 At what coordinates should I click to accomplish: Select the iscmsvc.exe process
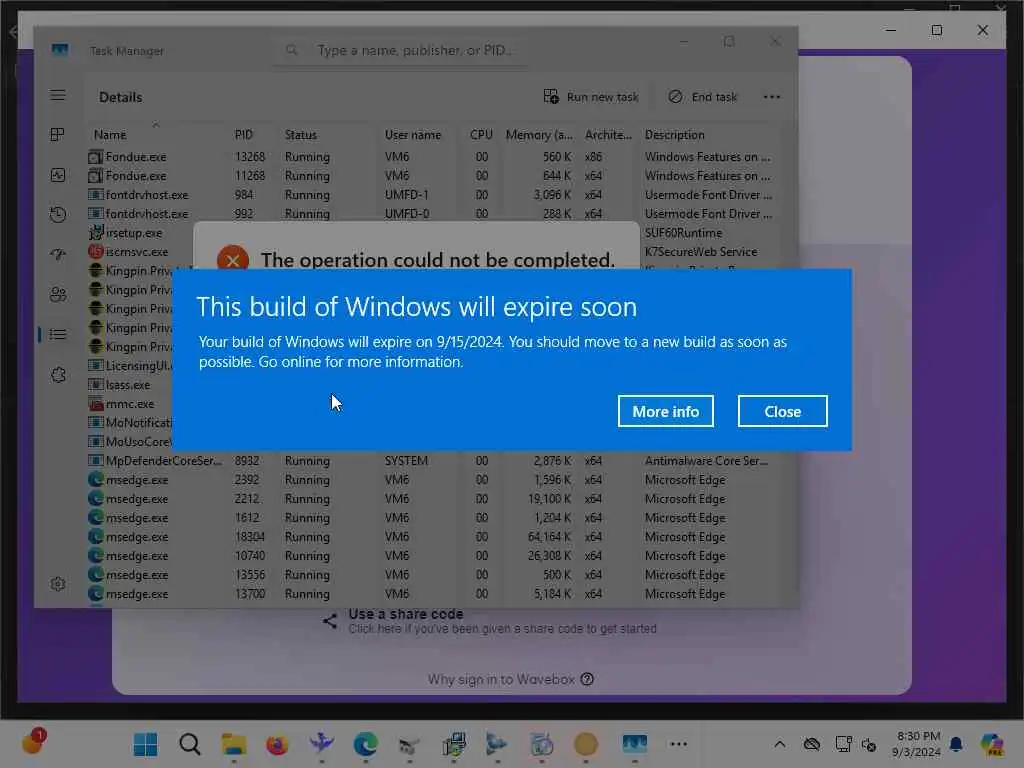[x=136, y=252]
